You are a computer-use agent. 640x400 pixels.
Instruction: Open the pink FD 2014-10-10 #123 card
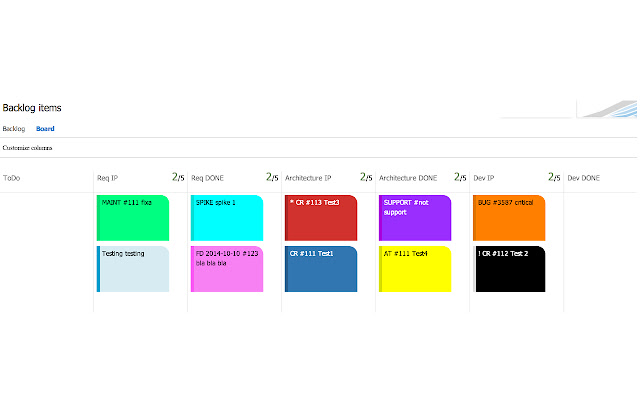pyautogui.click(x=227, y=269)
